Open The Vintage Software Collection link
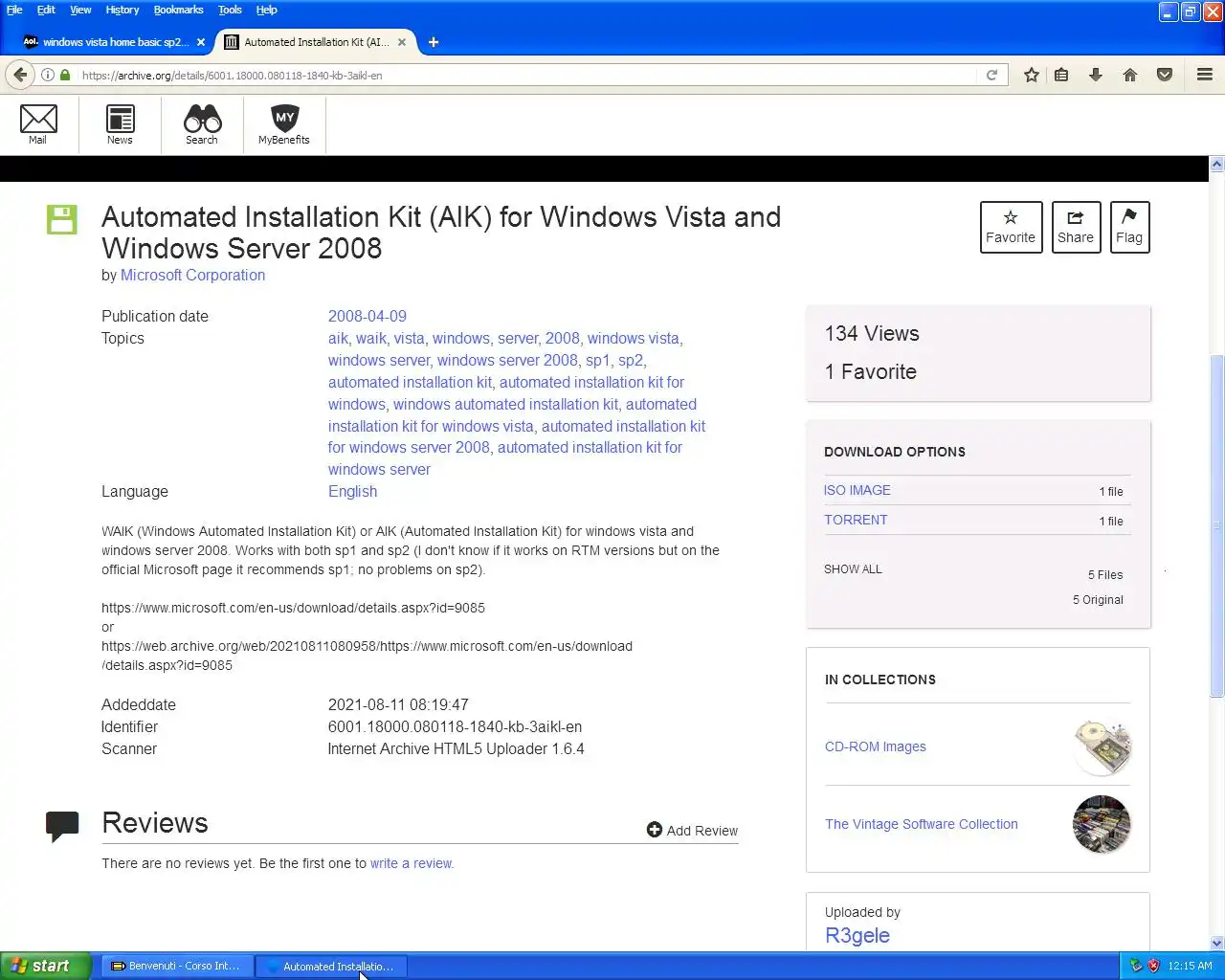 pyautogui.click(x=922, y=824)
